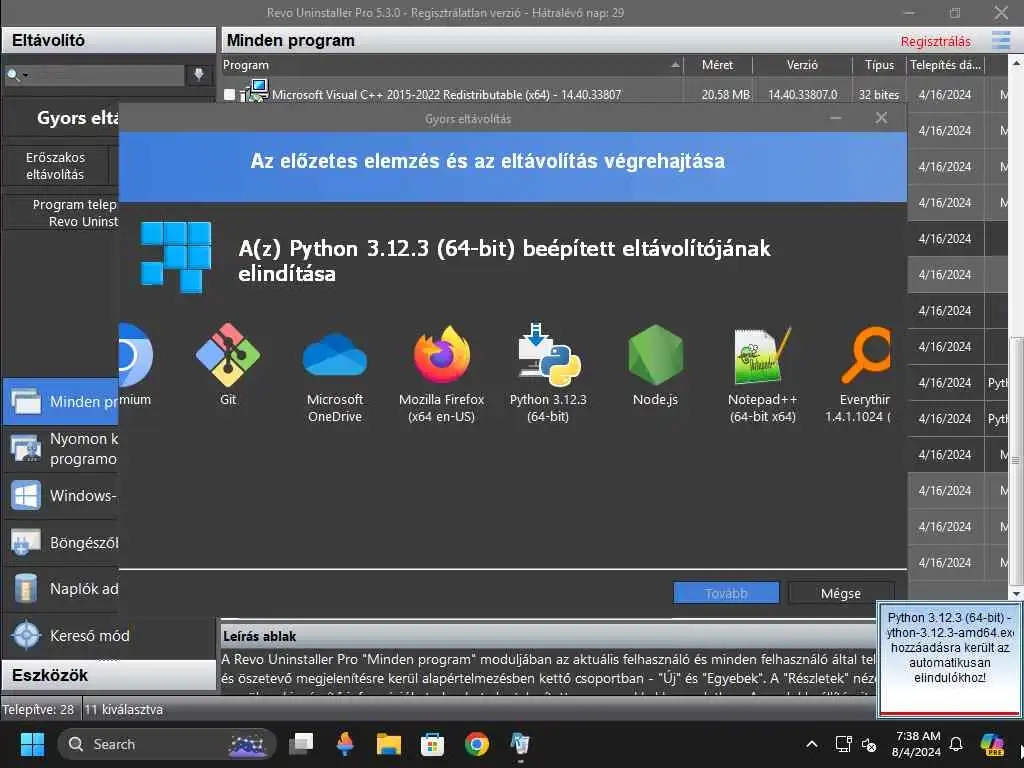Click the program list vertical scrollbar
Viewport: 1024px width, 768px height.
point(1016,460)
